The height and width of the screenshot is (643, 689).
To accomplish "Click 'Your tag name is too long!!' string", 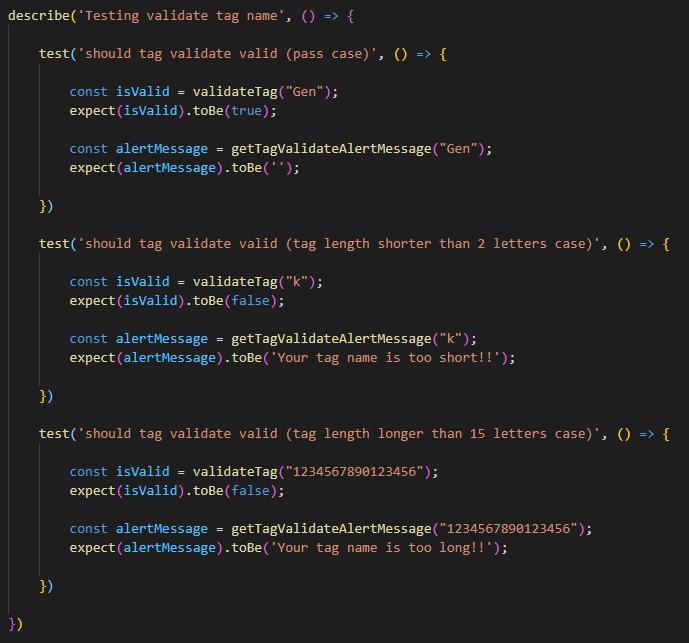I will pos(381,548).
